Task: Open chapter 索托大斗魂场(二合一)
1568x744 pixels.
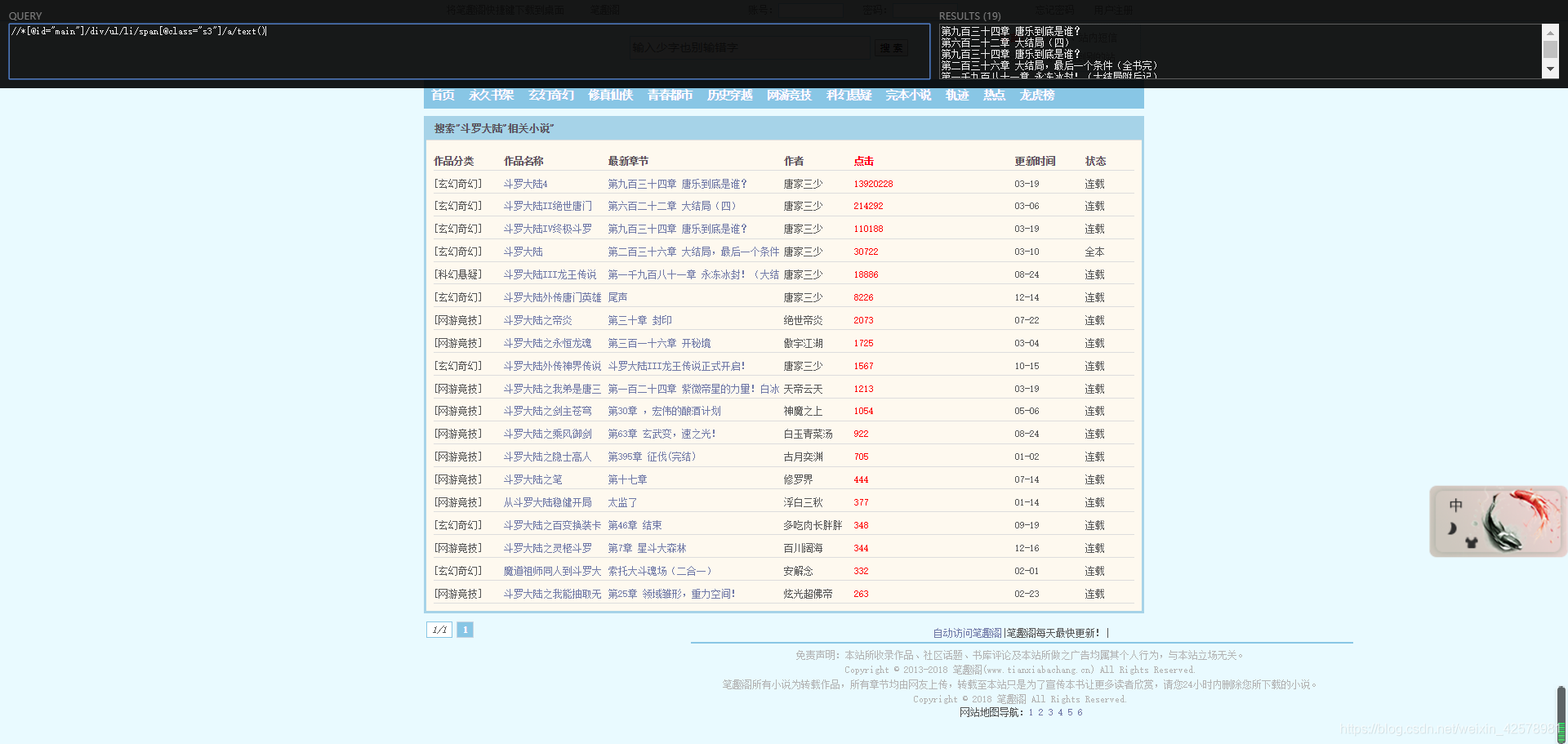Action: click(660, 572)
